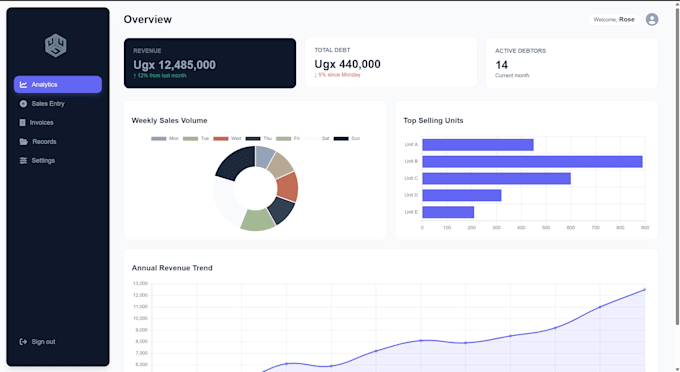This screenshot has height=372, width=680.
Task: Click the Sign out link
Action: (38, 342)
